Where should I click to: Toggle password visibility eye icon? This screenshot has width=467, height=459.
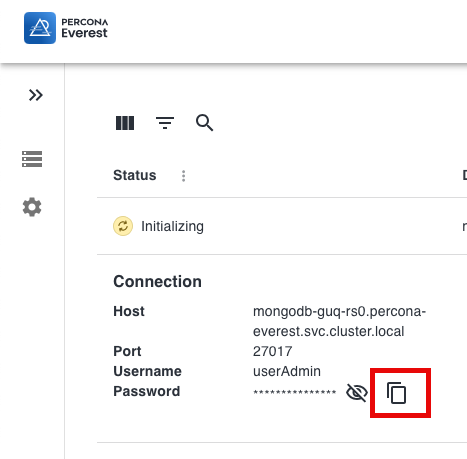[357, 392]
